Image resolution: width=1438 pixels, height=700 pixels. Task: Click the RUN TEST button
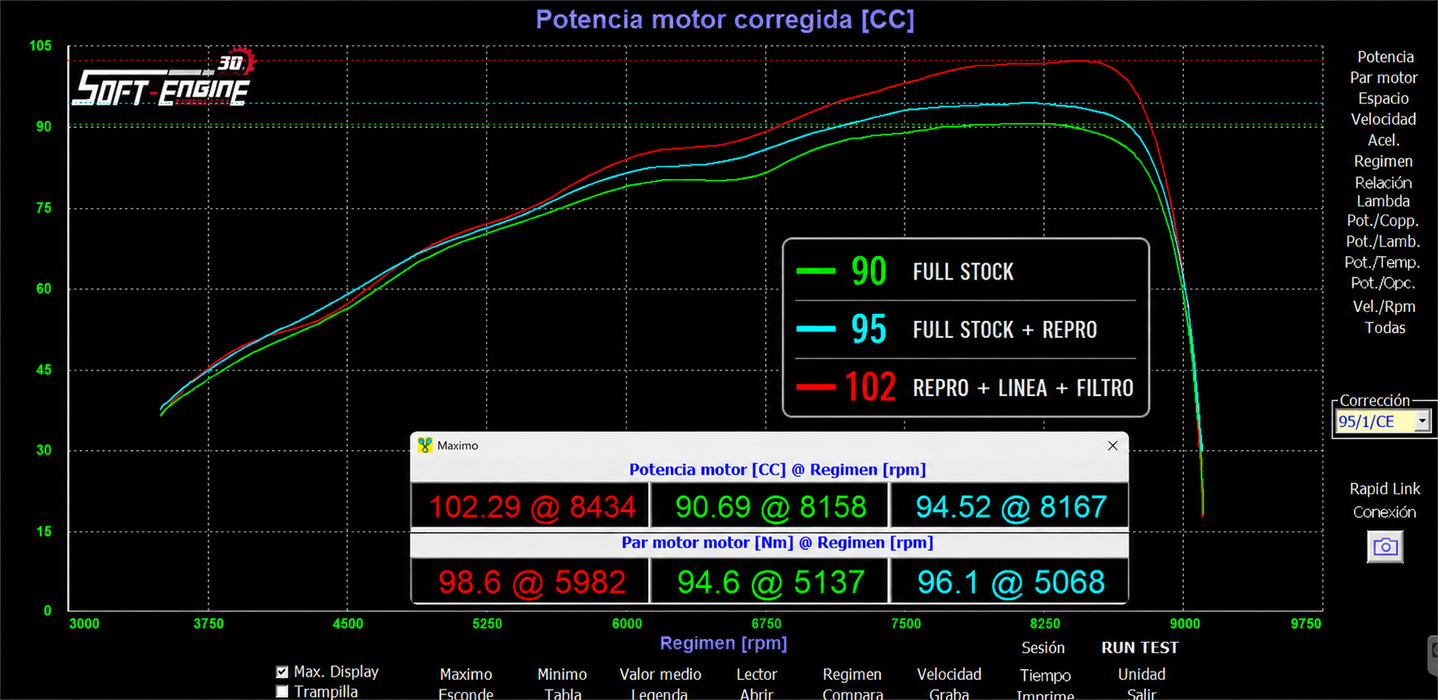(x=1140, y=648)
